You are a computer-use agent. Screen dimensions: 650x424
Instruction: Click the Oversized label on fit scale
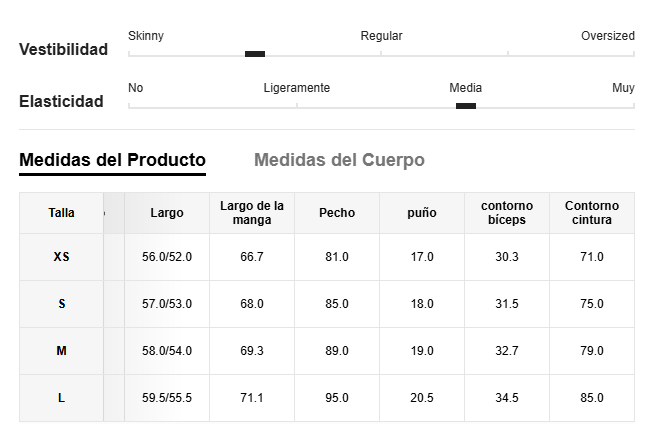pos(608,36)
